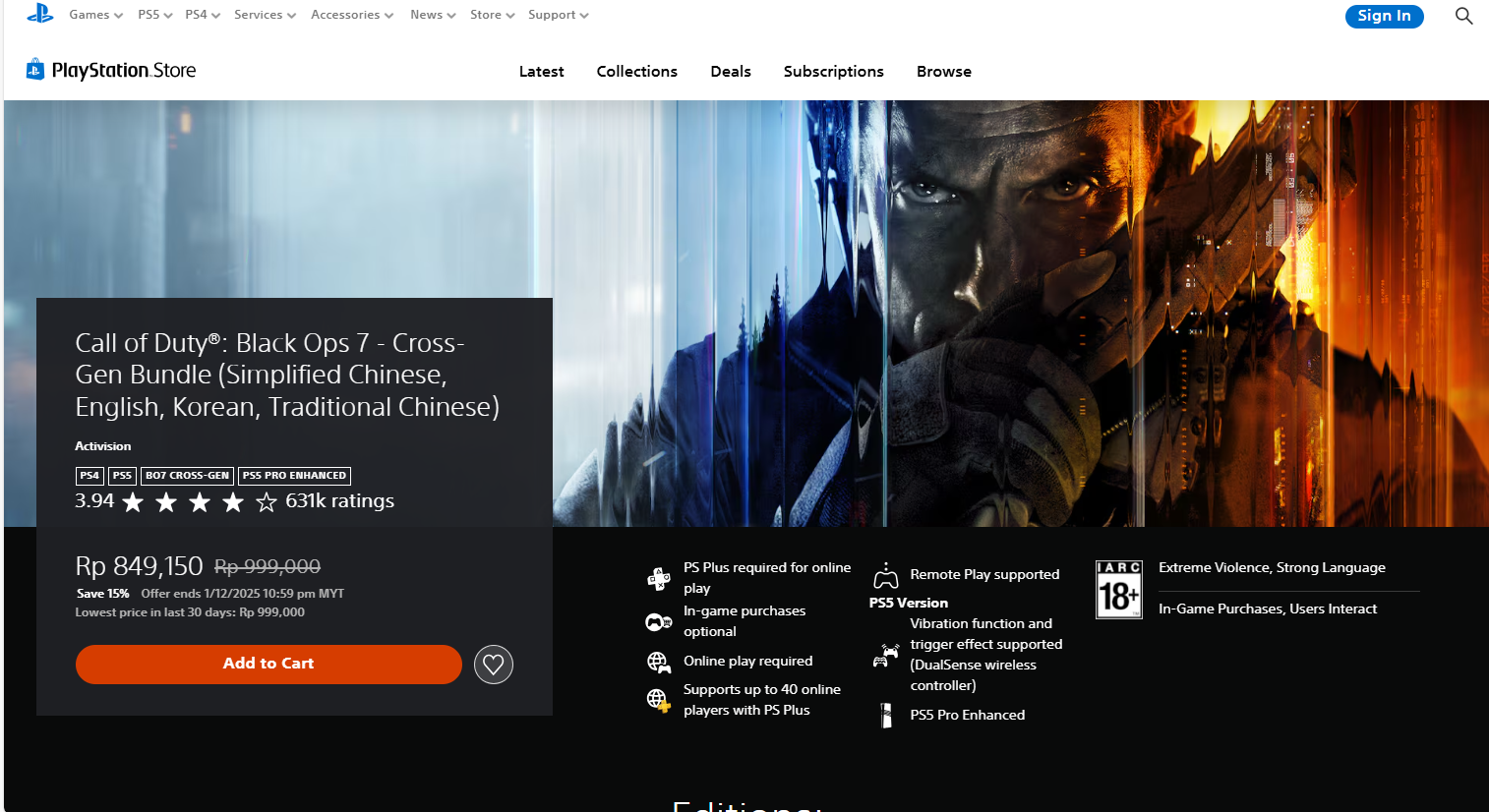Open the Subscriptions tab
The image size is (1489, 812).
(833, 72)
